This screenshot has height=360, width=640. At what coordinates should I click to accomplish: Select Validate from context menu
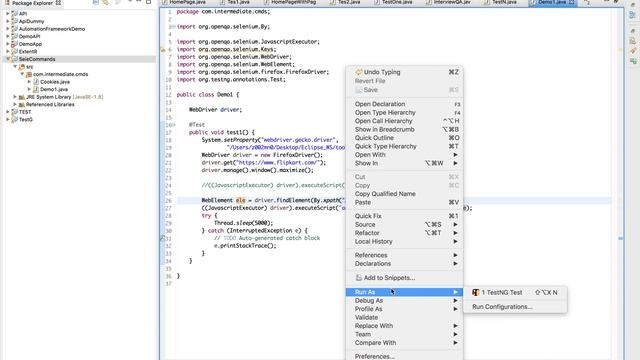pos(404,318)
